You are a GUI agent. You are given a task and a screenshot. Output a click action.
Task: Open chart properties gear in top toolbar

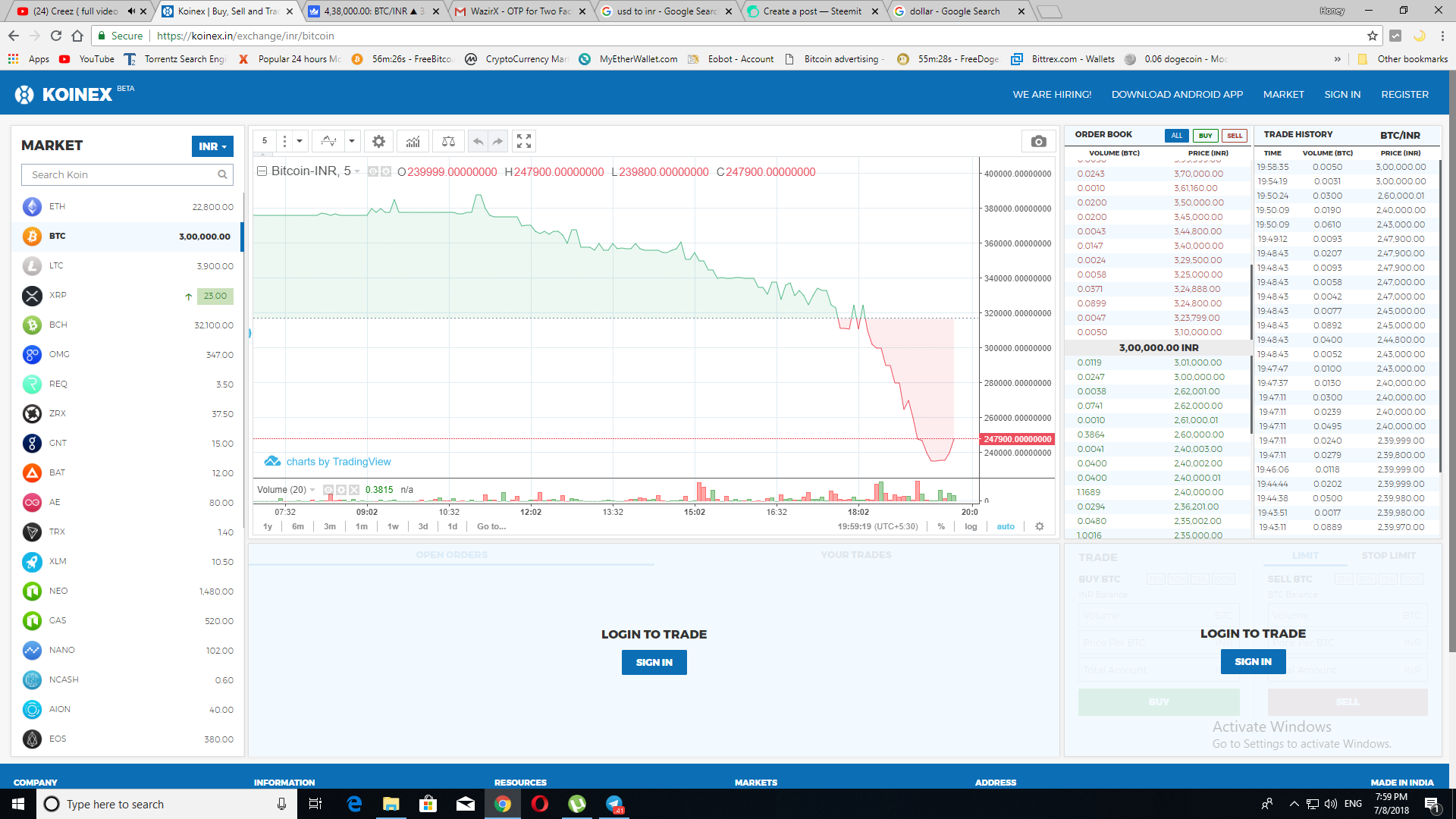click(x=378, y=141)
